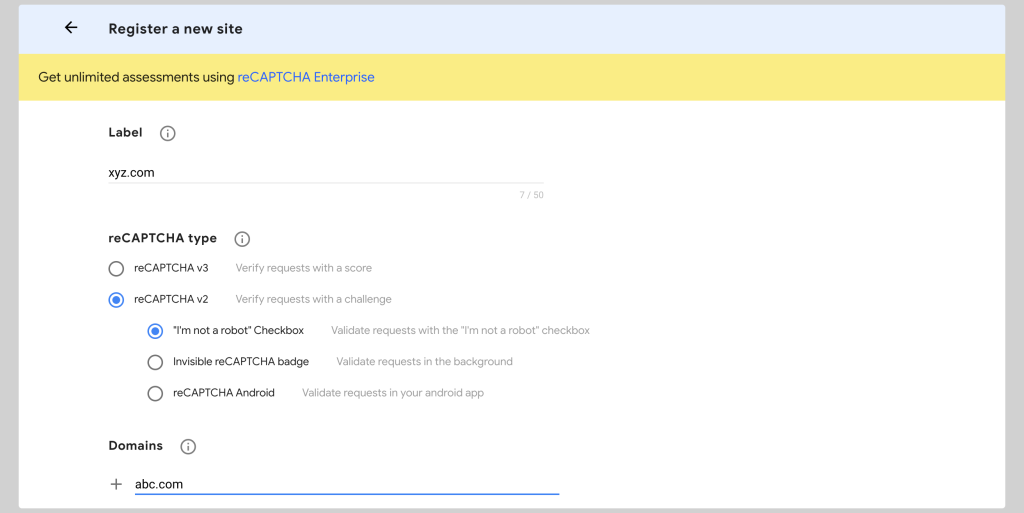Select the 'Domains' section heading
The width and height of the screenshot is (1024, 513).
click(x=135, y=446)
